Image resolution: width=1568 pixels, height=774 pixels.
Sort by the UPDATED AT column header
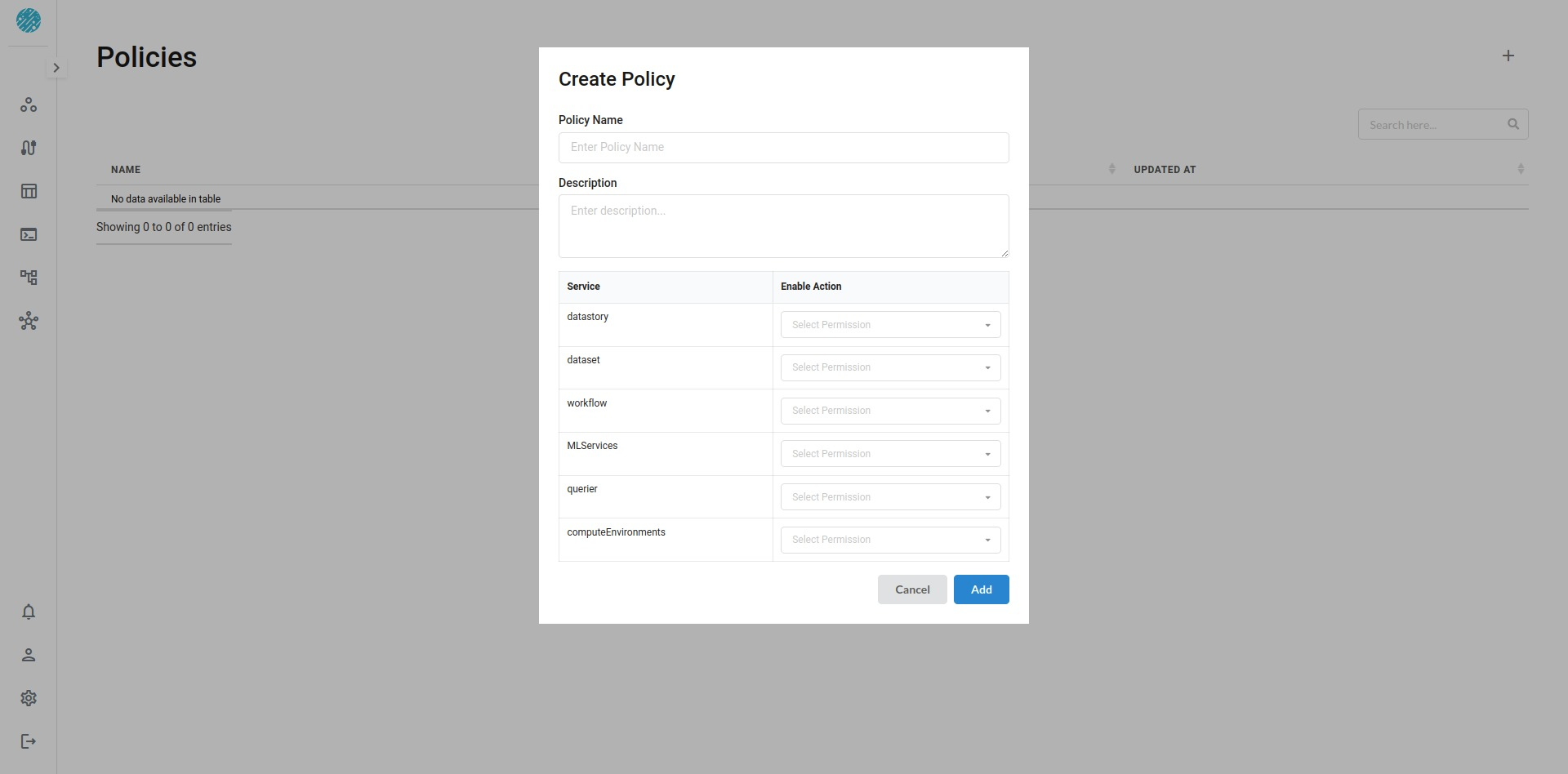1165,170
